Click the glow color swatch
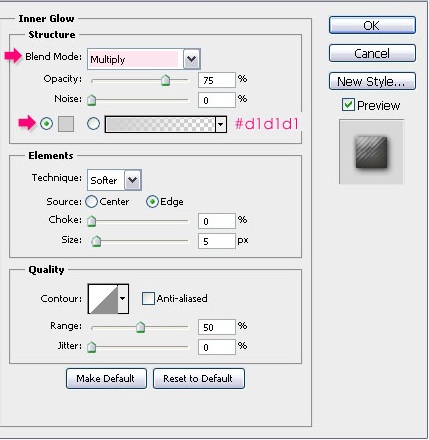 (66, 124)
